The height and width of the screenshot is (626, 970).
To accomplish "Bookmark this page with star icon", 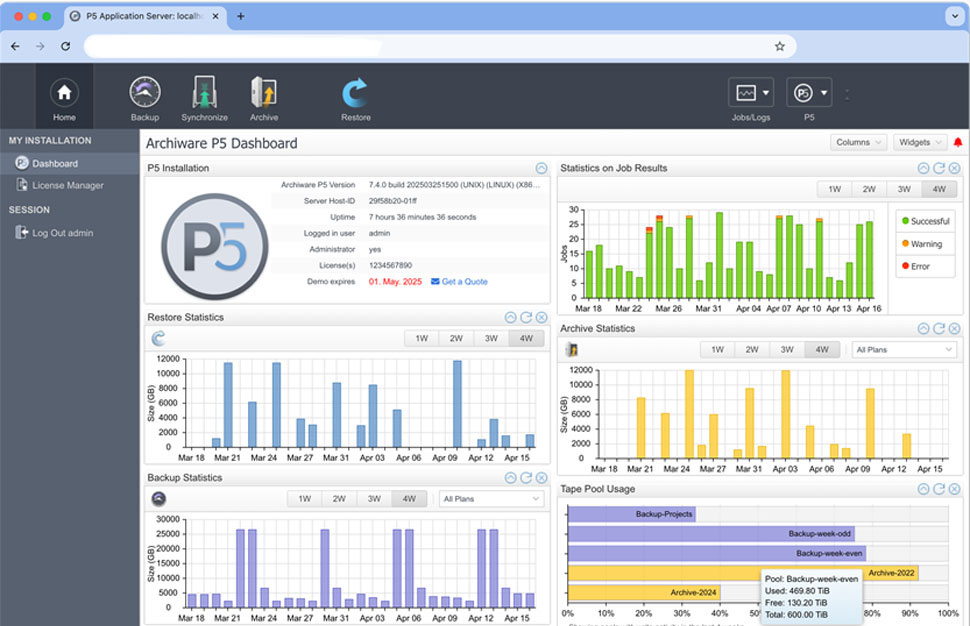I will [779, 46].
